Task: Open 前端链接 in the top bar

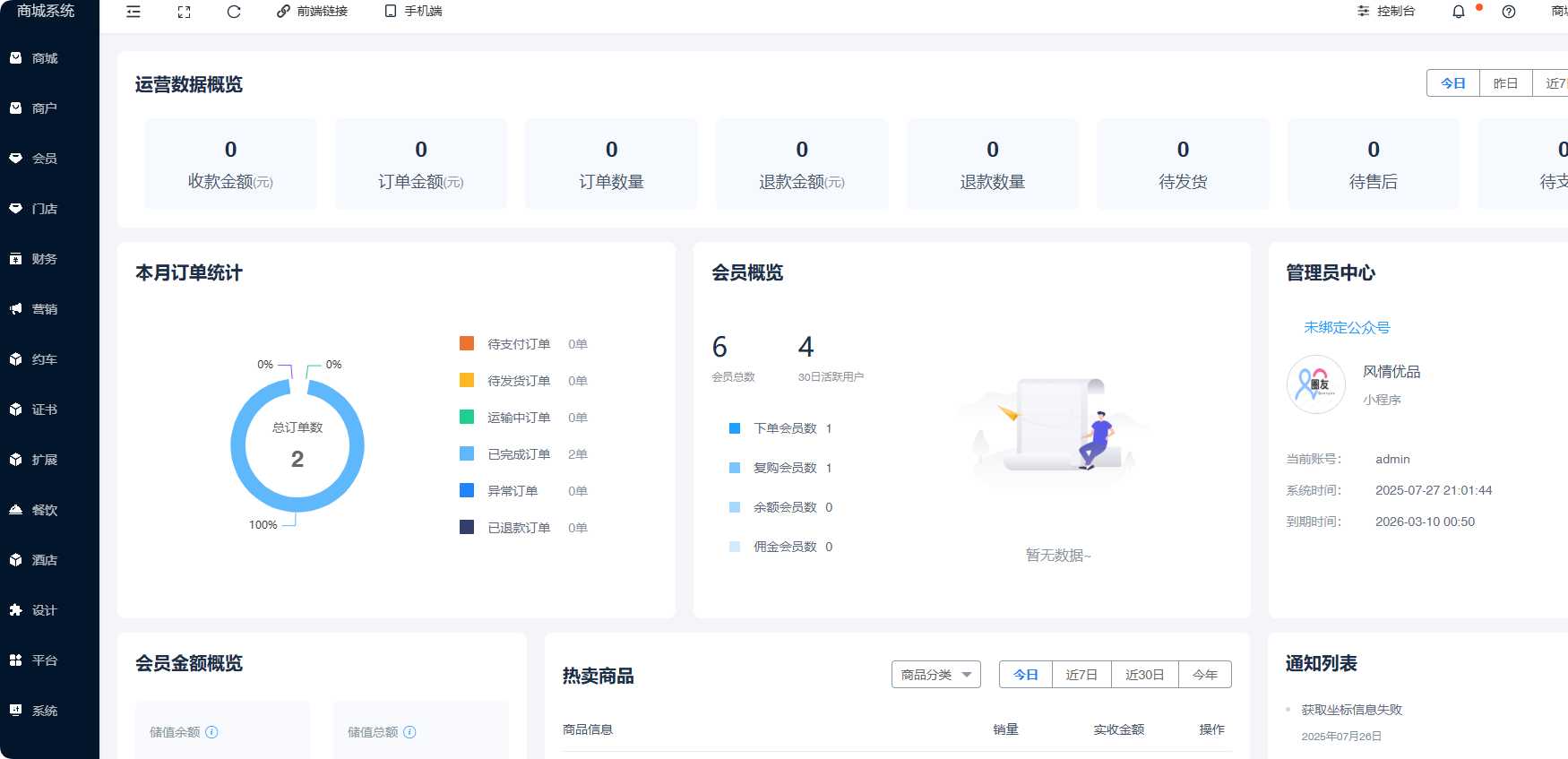Action: click(312, 12)
